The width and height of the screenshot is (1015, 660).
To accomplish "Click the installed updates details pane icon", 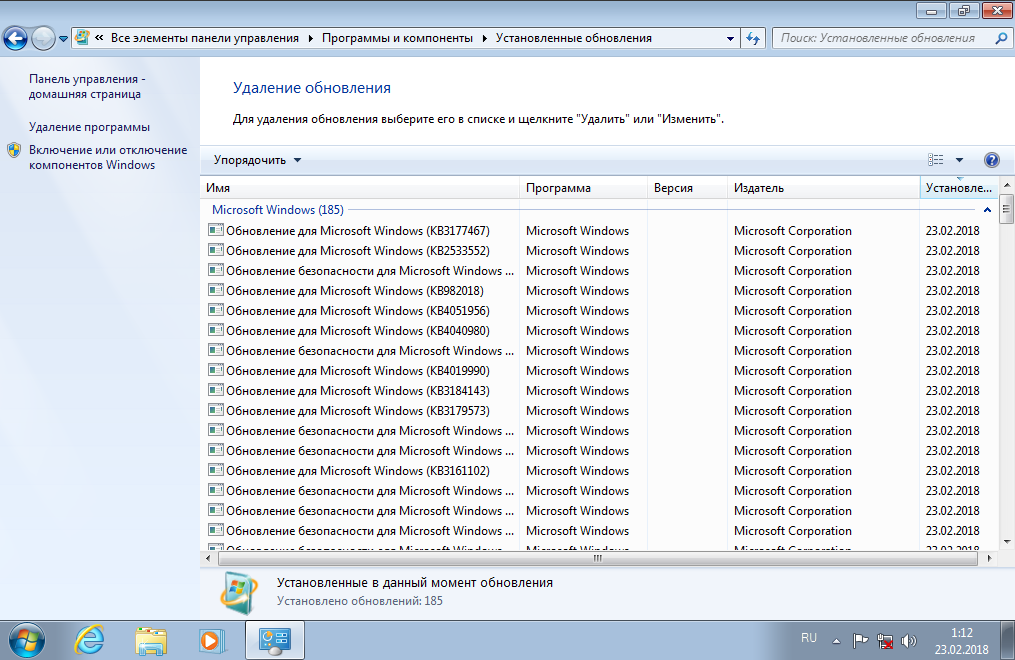I will click(x=238, y=592).
